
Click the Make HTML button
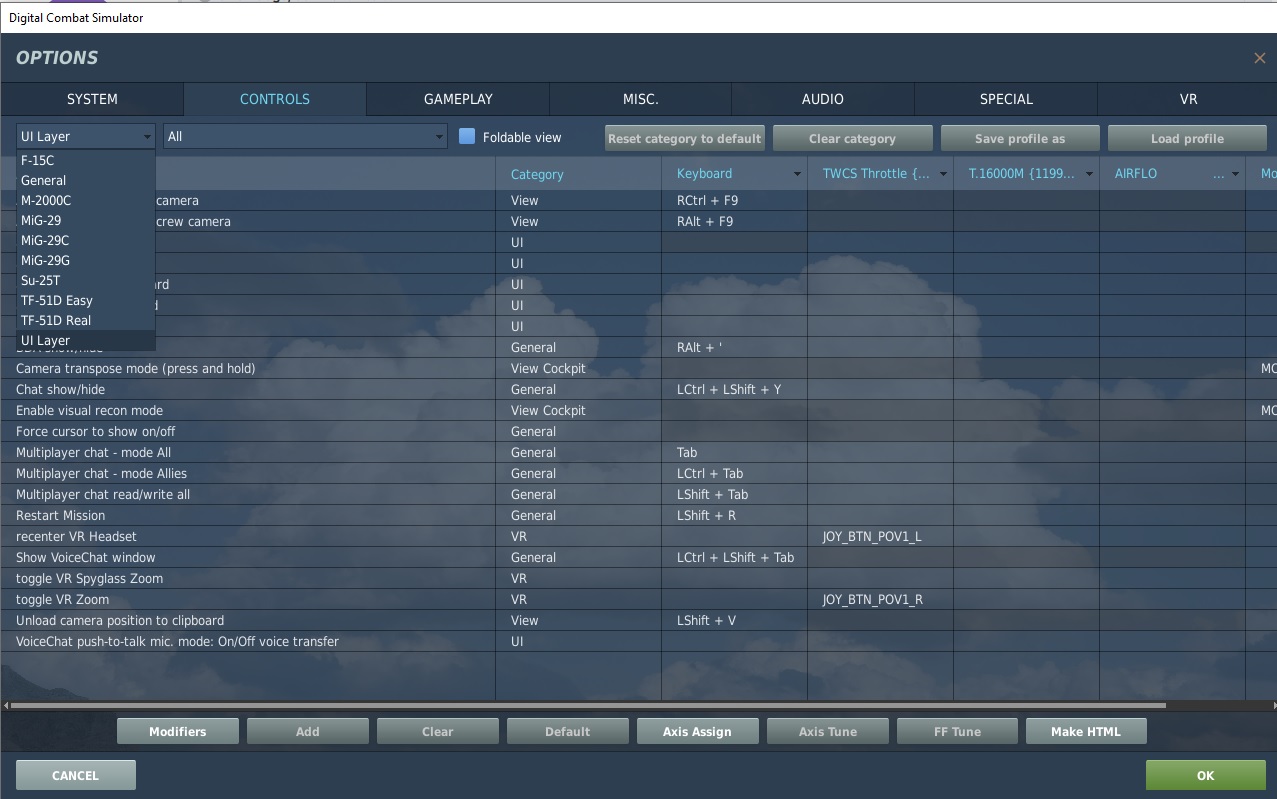[x=1086, y=731]
